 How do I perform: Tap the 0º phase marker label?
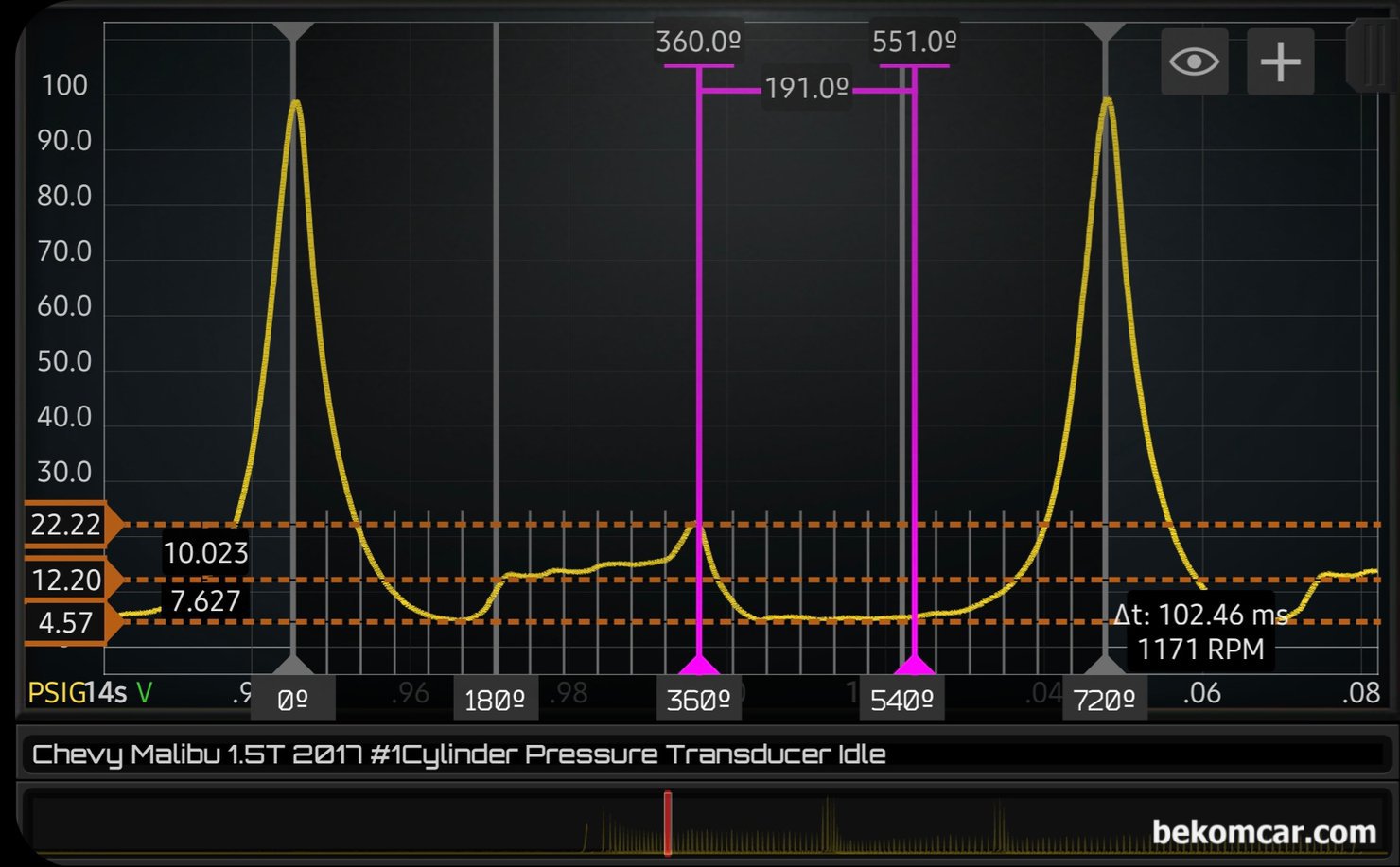pos(293,700)
